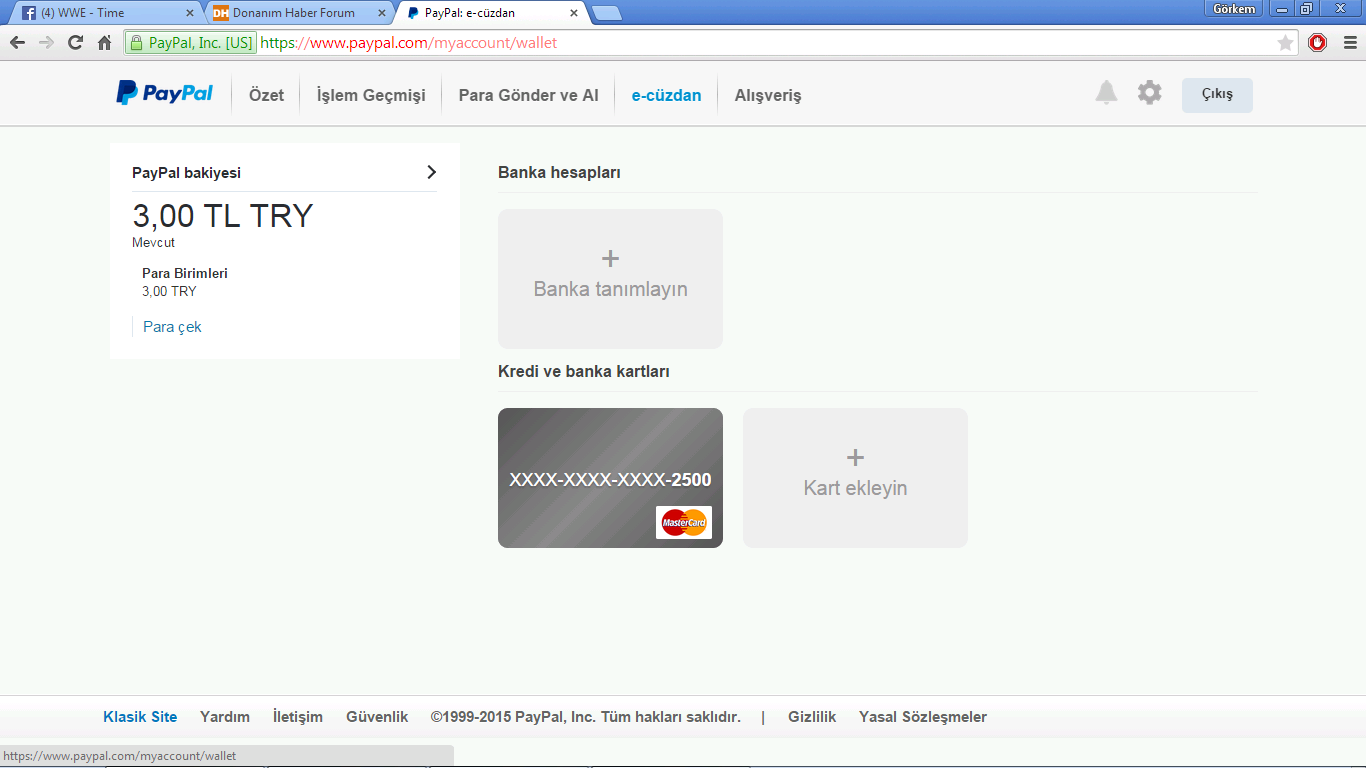Screen dimensions: 1366x768
Task: Click Kredi ve banka kartları heading
Action: tap(584, 371)
